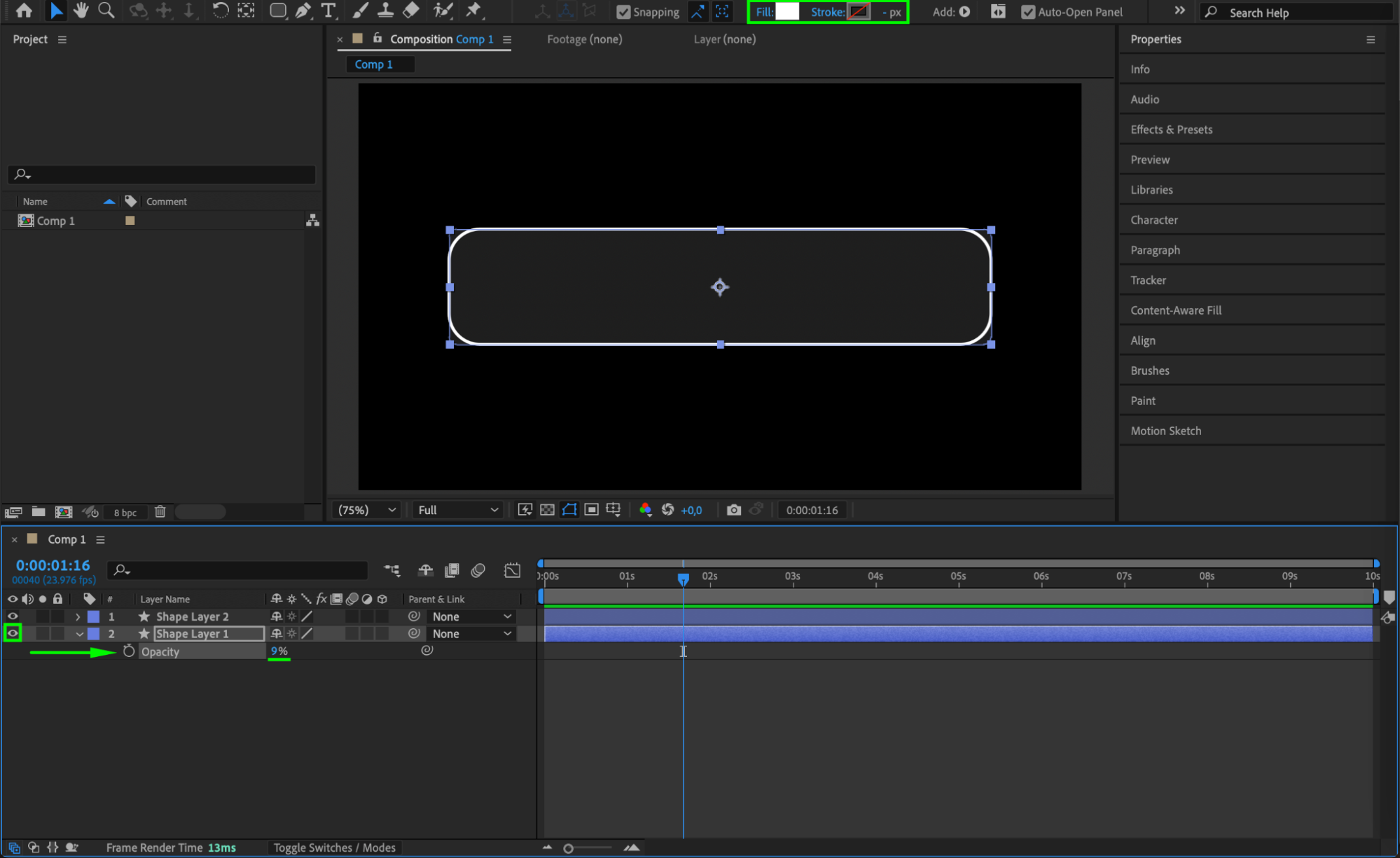Image resolution: width=1400 pixels, height=858 pixels.
Task: Choose the Rectangle shape tool
Action: (x=278, y=11)
